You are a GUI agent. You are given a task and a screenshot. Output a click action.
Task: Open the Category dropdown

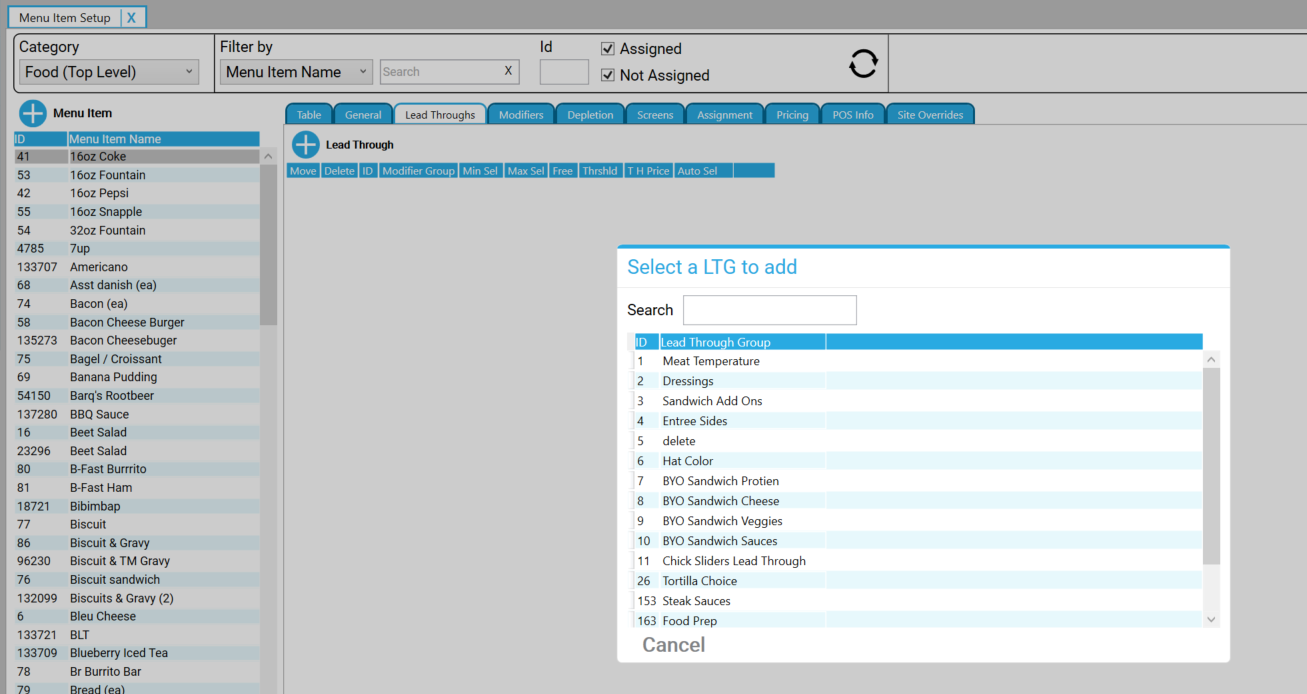pos(109,72)
